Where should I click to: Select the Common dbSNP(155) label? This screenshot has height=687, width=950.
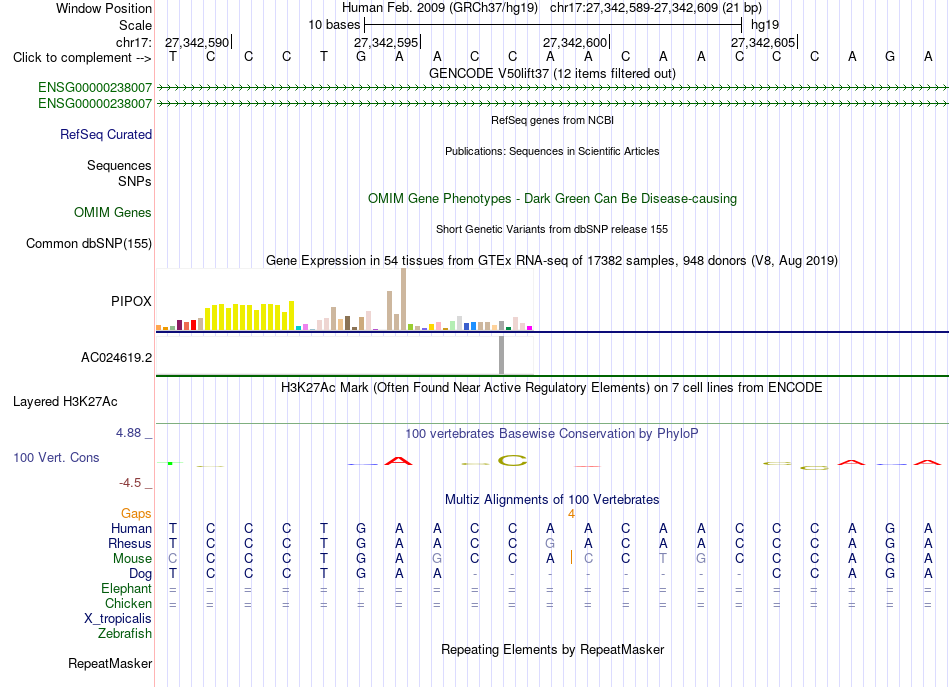pos(88,244)
